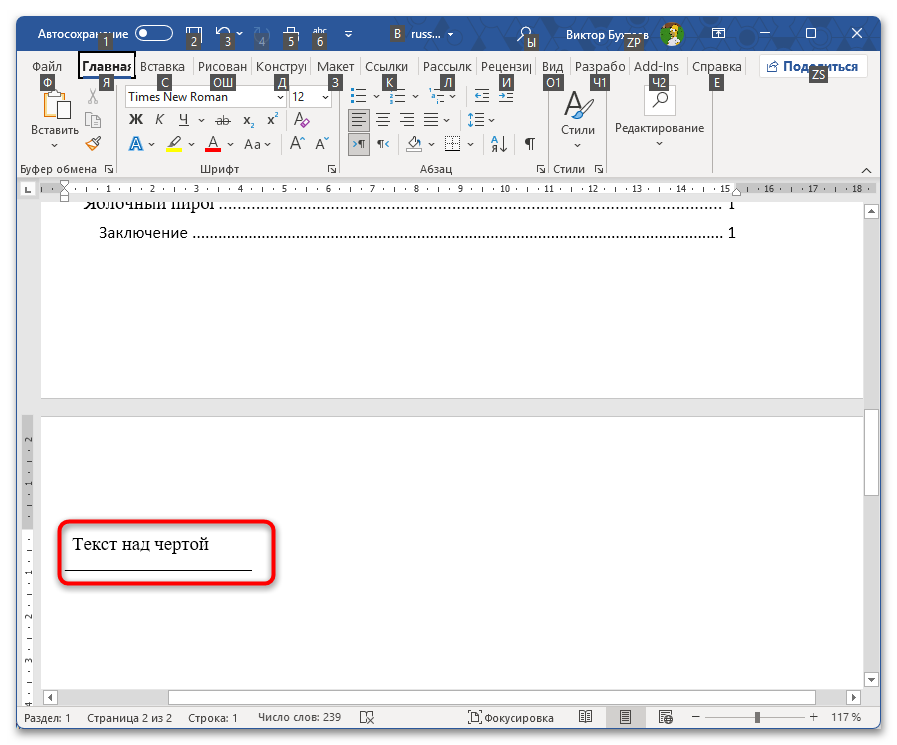Click the red font color button
This screenshot has width=897, height=745.
[x=213, y=144]
